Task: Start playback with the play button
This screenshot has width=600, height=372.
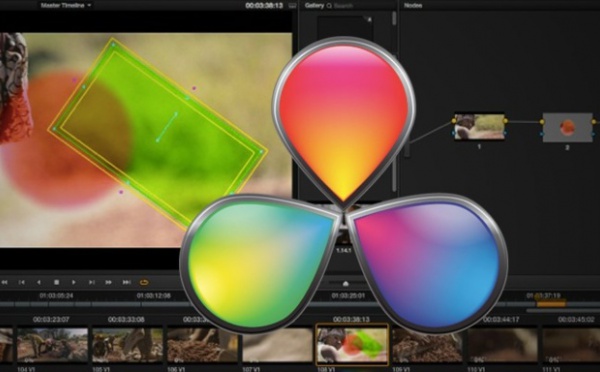Action: pos(73,282)
